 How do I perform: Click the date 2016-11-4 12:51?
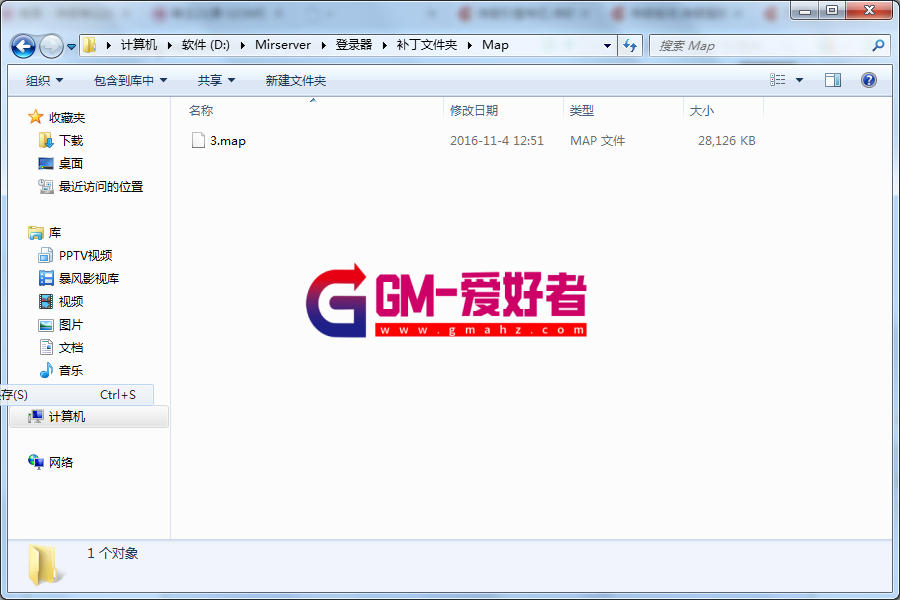point(496,141)
